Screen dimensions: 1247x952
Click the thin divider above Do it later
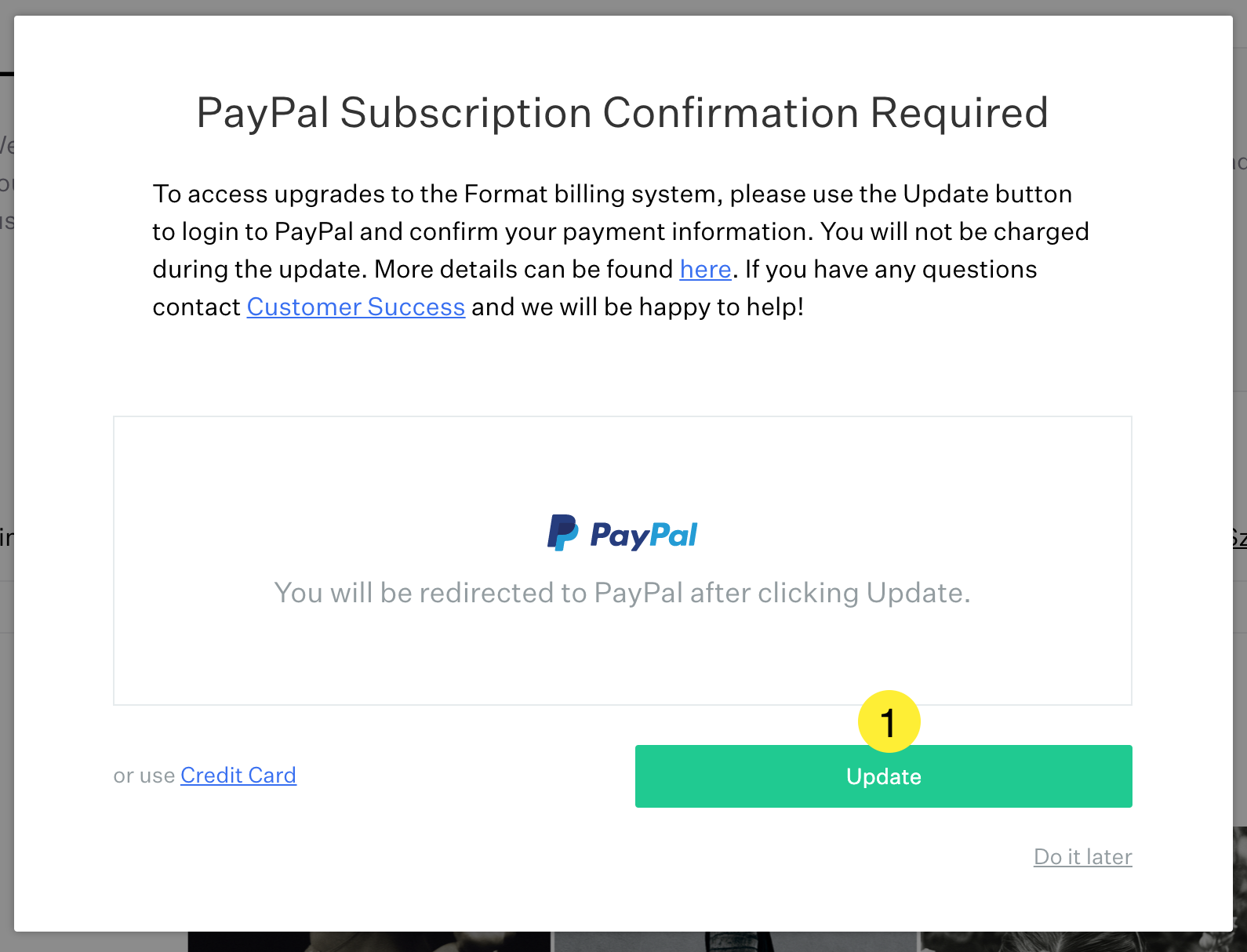[x=622, y=703]
